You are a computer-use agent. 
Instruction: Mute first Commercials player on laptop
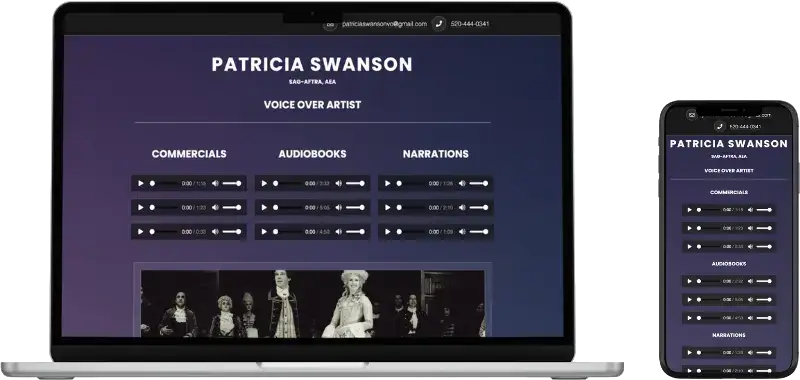click(215, 183)
